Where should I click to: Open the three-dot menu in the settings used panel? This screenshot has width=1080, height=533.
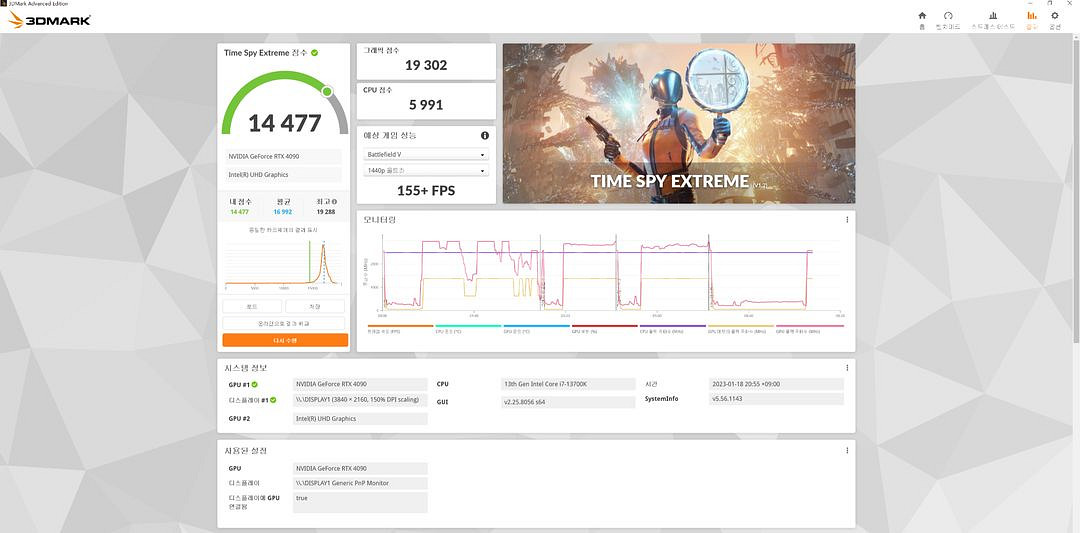(x=847, y=451)
